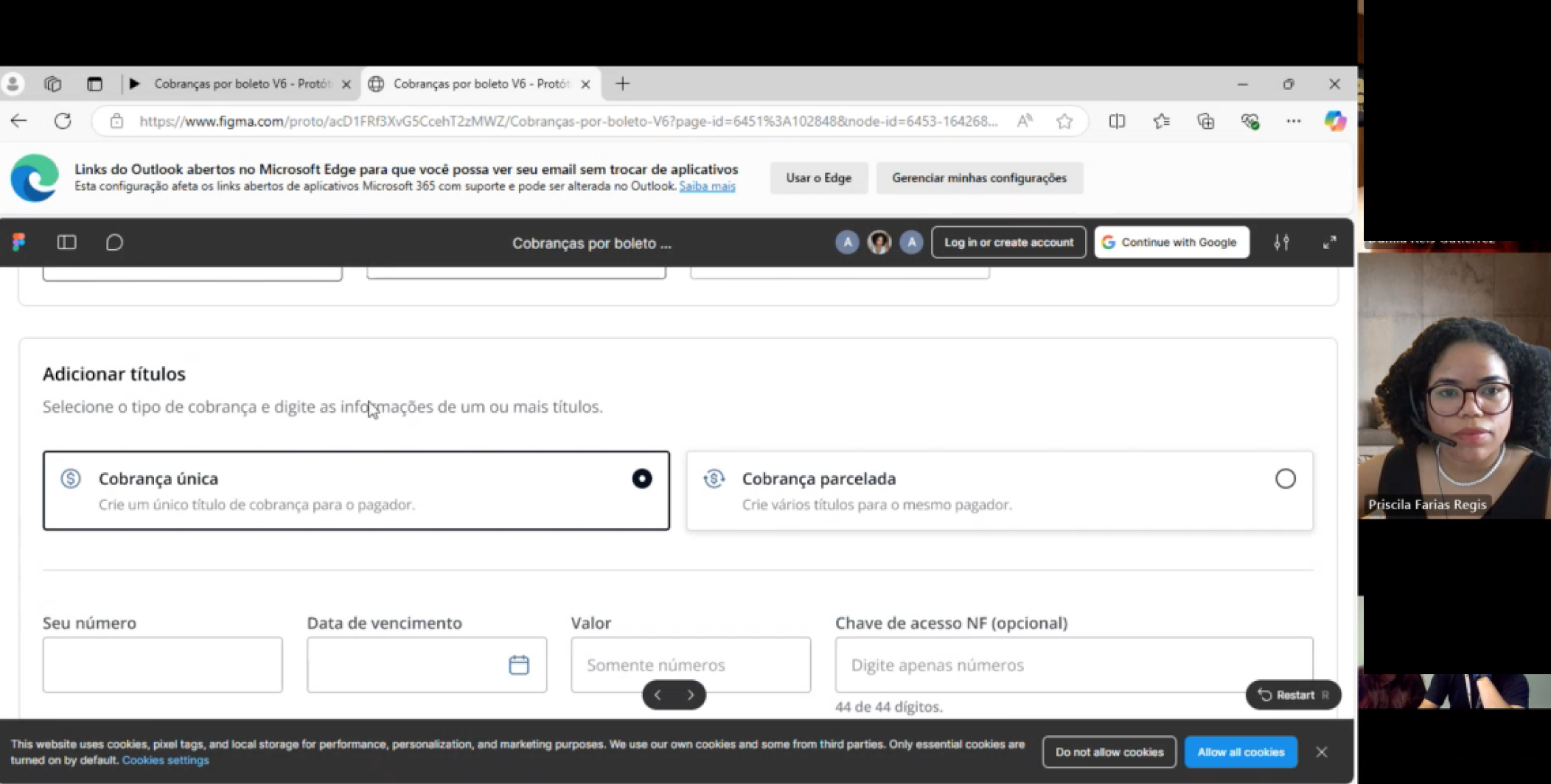Refresh the page in Edge
The image size is (1551, 784).
pyautogui.click(x=63, y=121)
